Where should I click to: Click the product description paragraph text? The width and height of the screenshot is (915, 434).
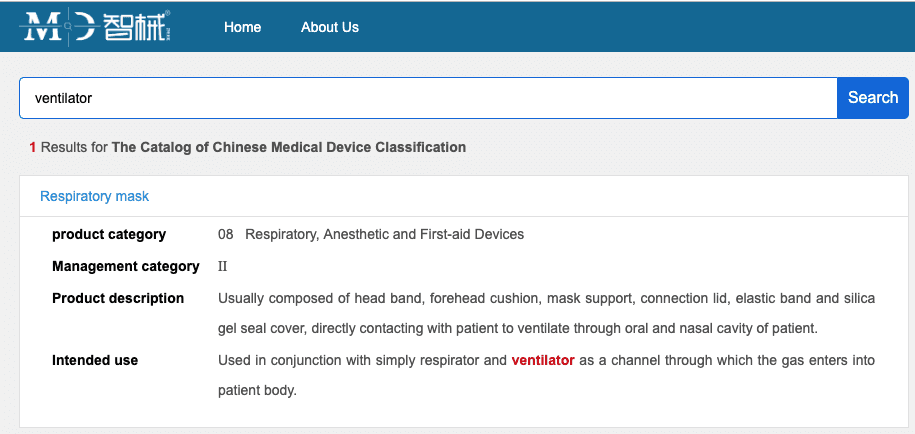click(x=546, y=314)
